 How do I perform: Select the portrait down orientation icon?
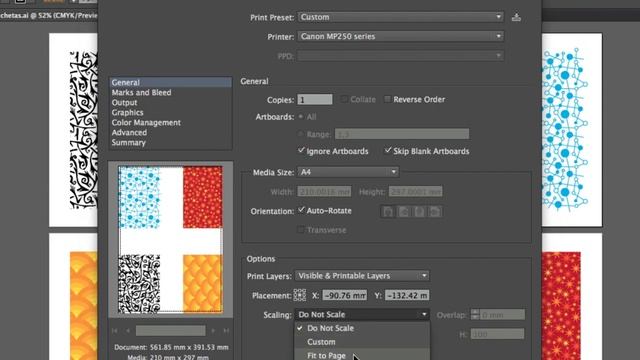click(419, 211)
